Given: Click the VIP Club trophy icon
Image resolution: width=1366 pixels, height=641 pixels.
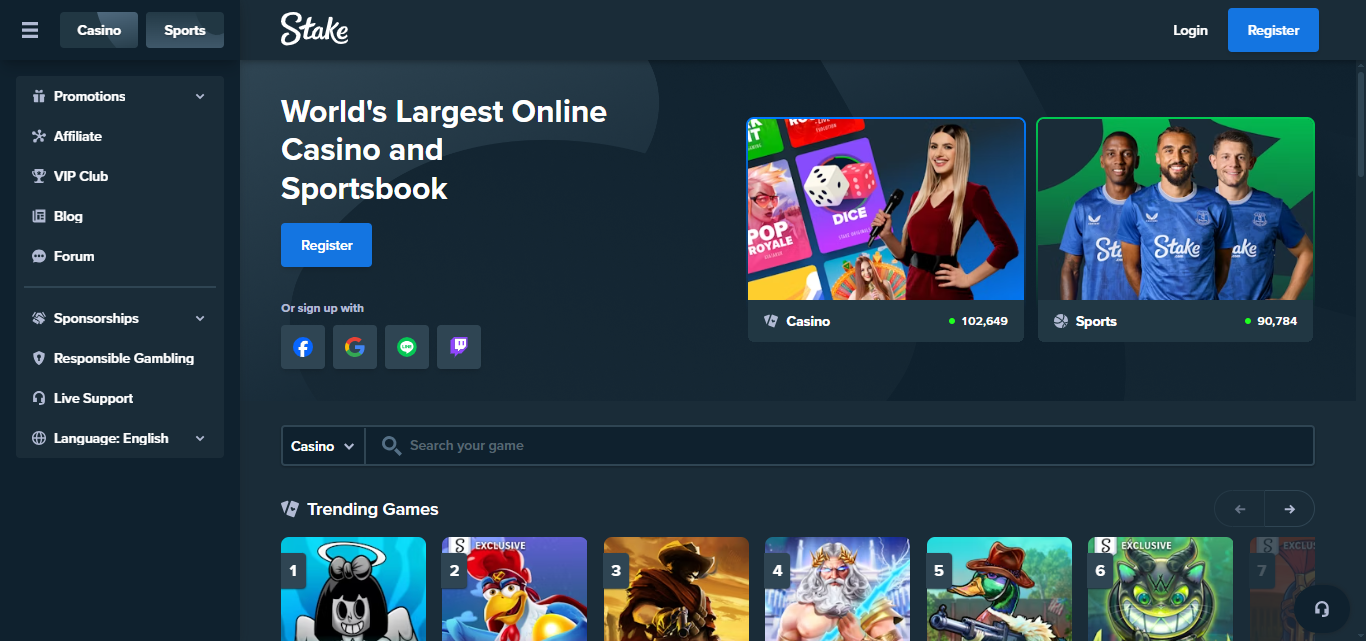Looking at the screenshot, I should [39, 176].
